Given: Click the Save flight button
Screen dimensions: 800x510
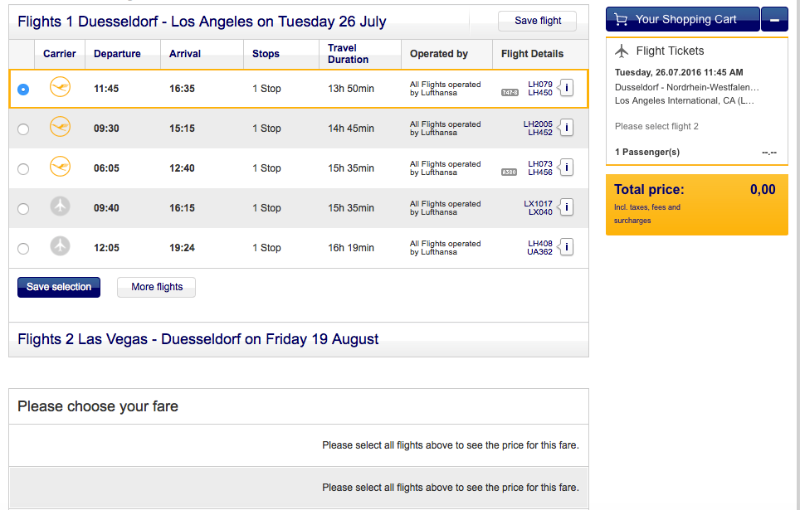Looking at the screenshot, I should click(537, 21).
